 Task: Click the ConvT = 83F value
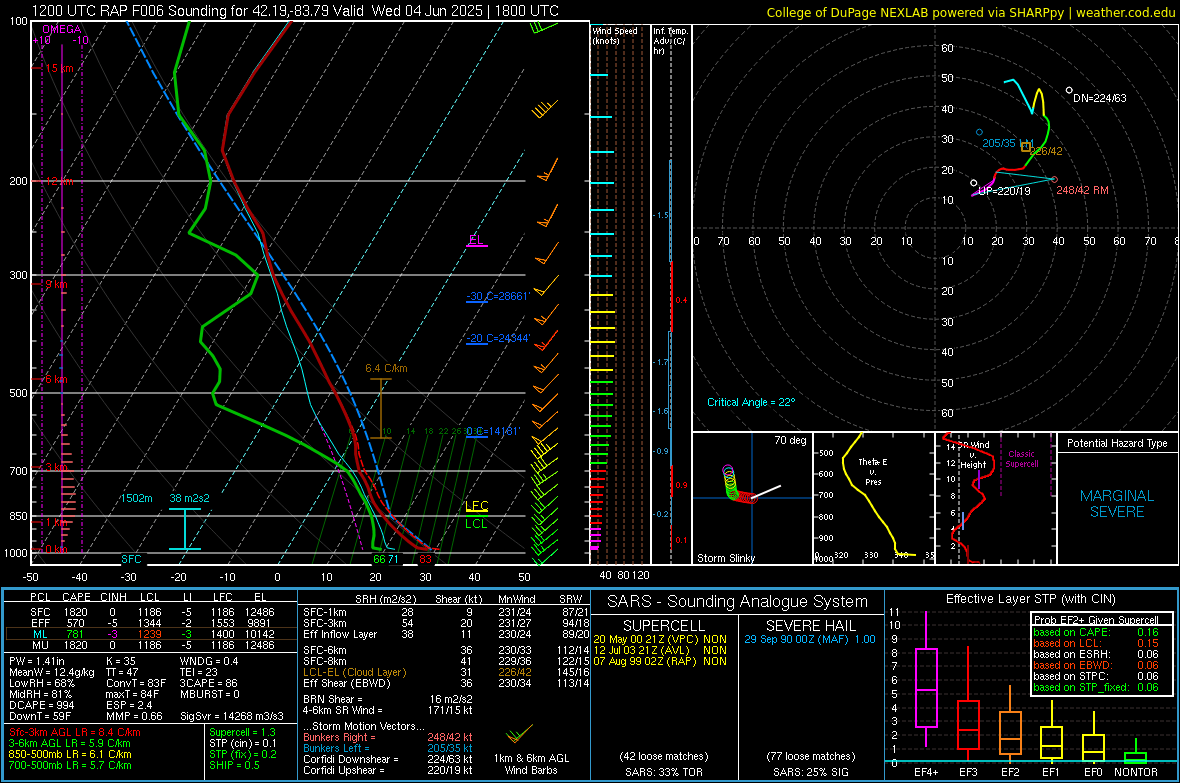pos(136,683)
